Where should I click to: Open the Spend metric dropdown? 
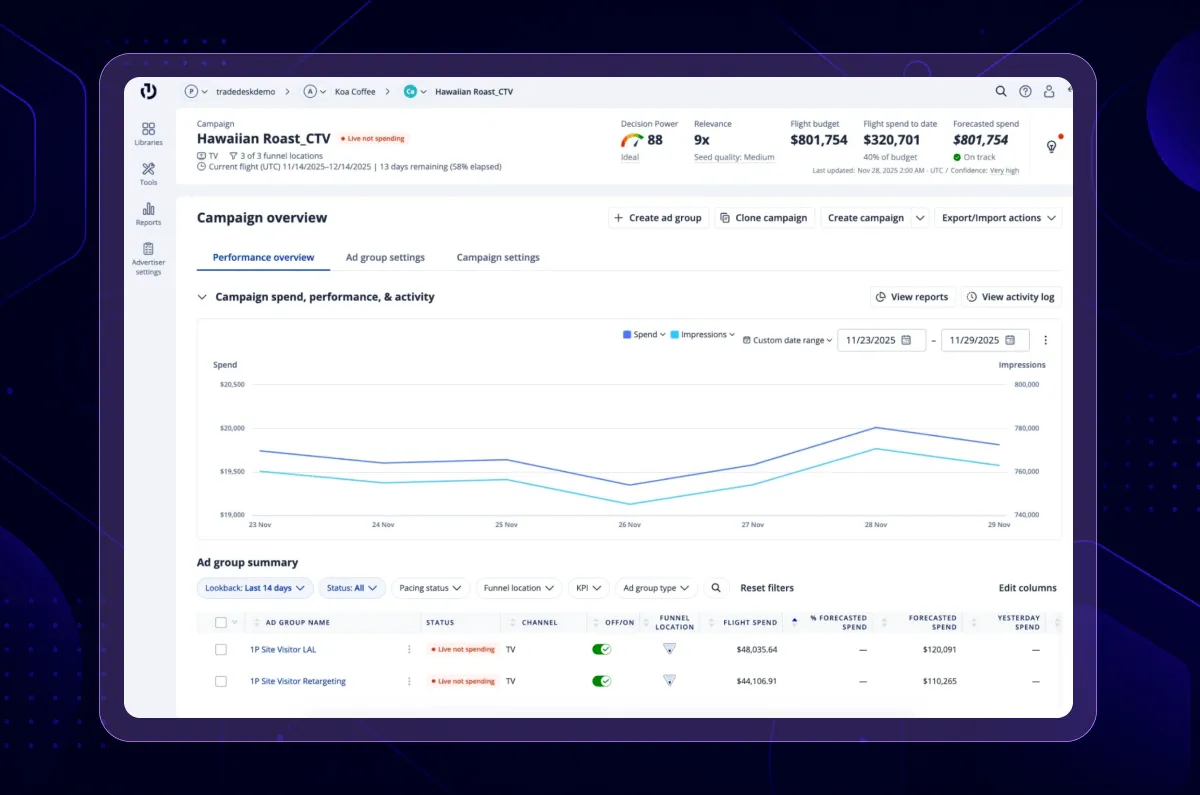tap(644, 335)
